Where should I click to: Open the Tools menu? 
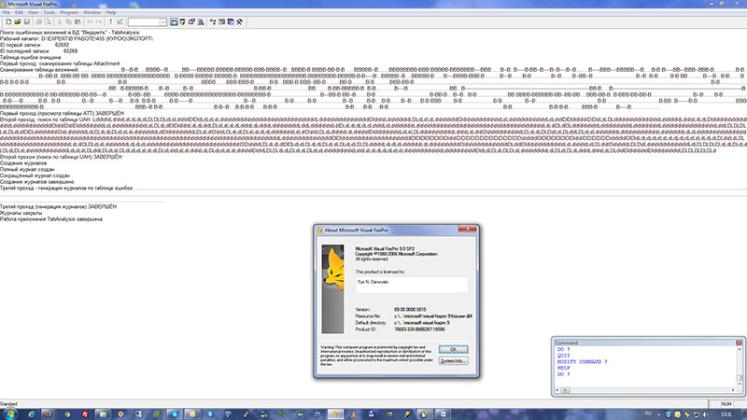tap(49, 12)
